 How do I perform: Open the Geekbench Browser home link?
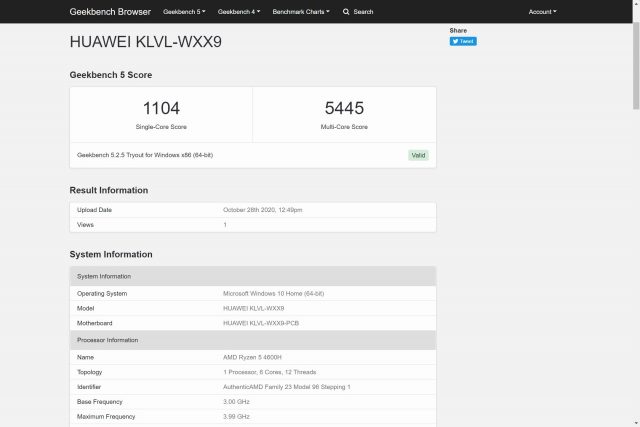point(110,12)
